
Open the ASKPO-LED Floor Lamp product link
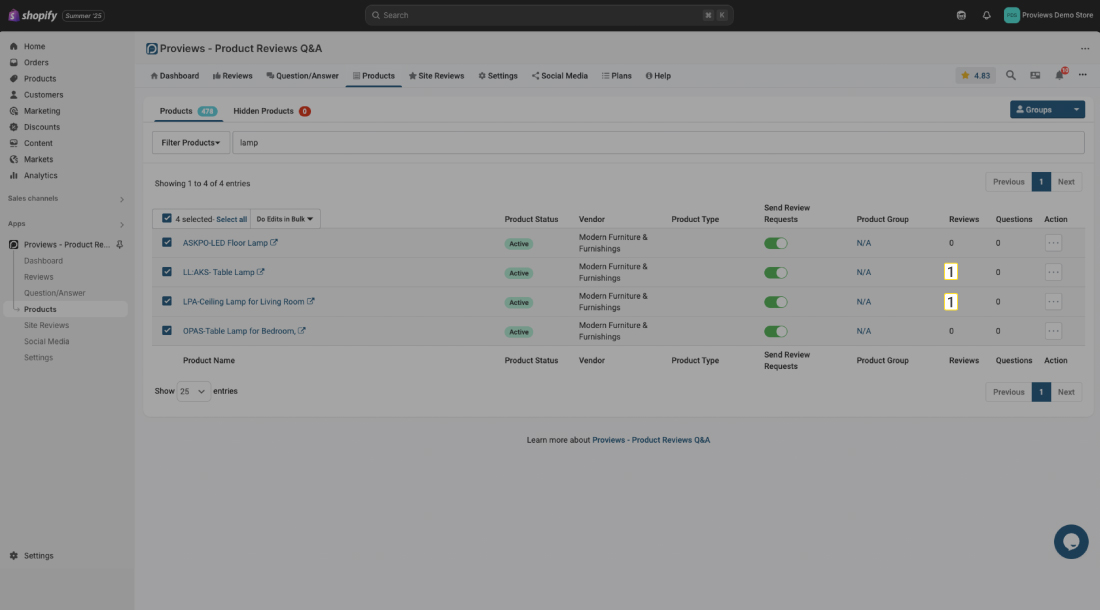(225, 243)
